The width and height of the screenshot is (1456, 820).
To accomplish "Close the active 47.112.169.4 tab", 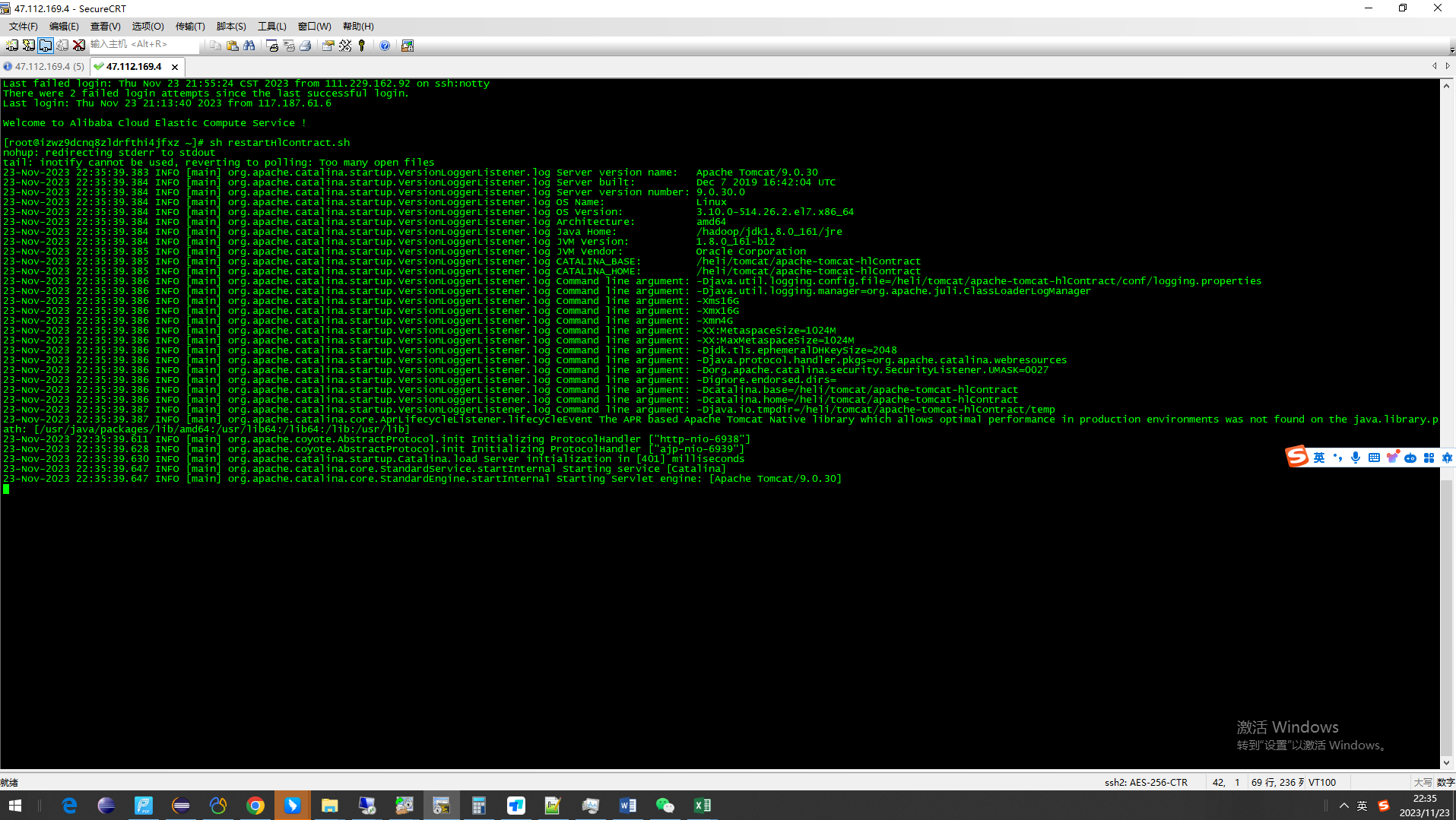I will [x=175, y=67].
